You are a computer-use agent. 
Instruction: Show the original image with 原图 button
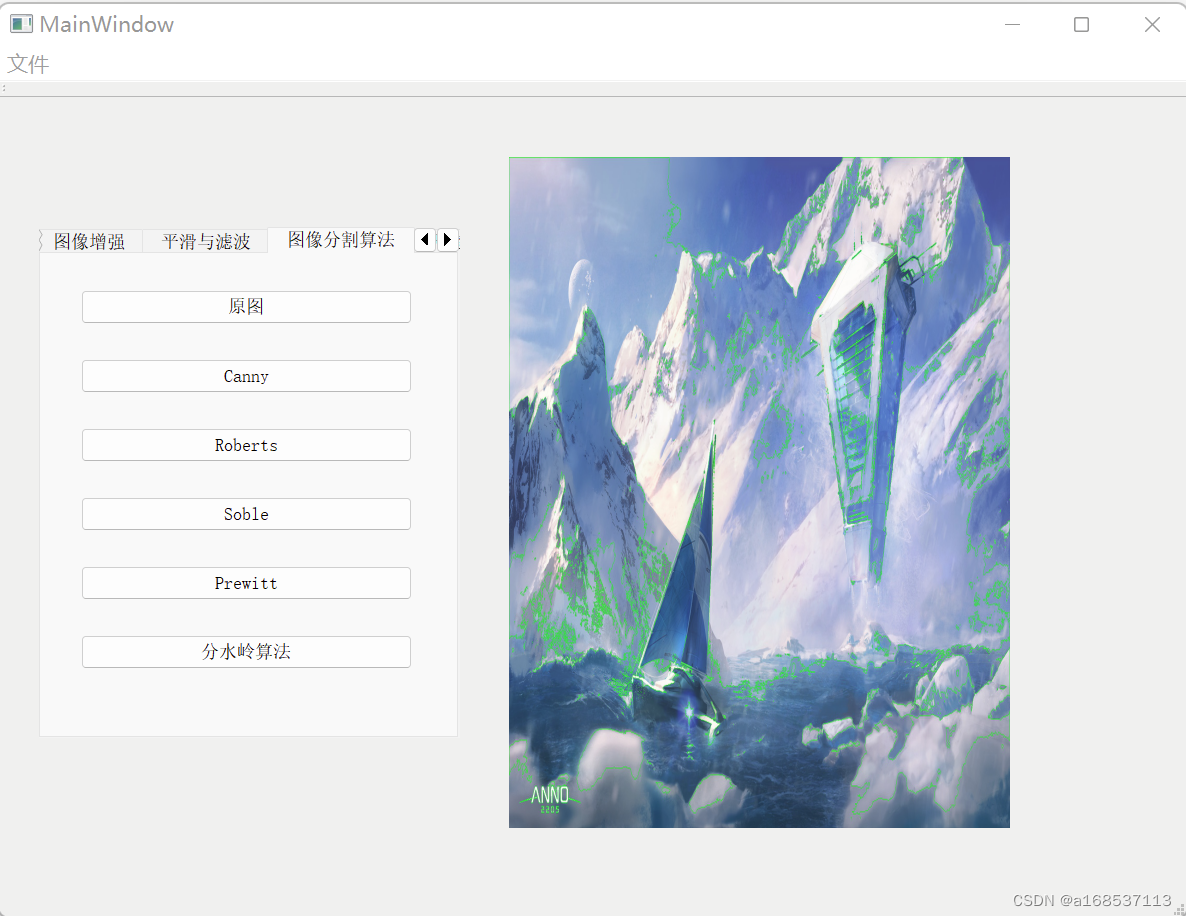point(247,307)
